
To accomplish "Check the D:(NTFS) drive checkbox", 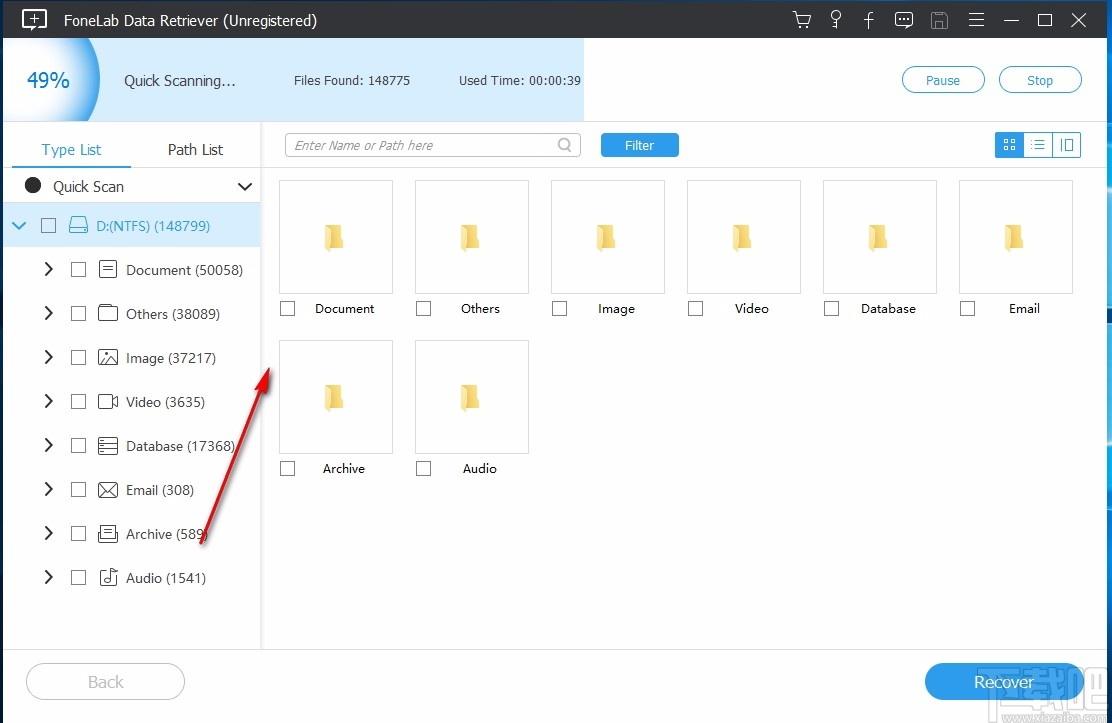I will pos(48,226).
